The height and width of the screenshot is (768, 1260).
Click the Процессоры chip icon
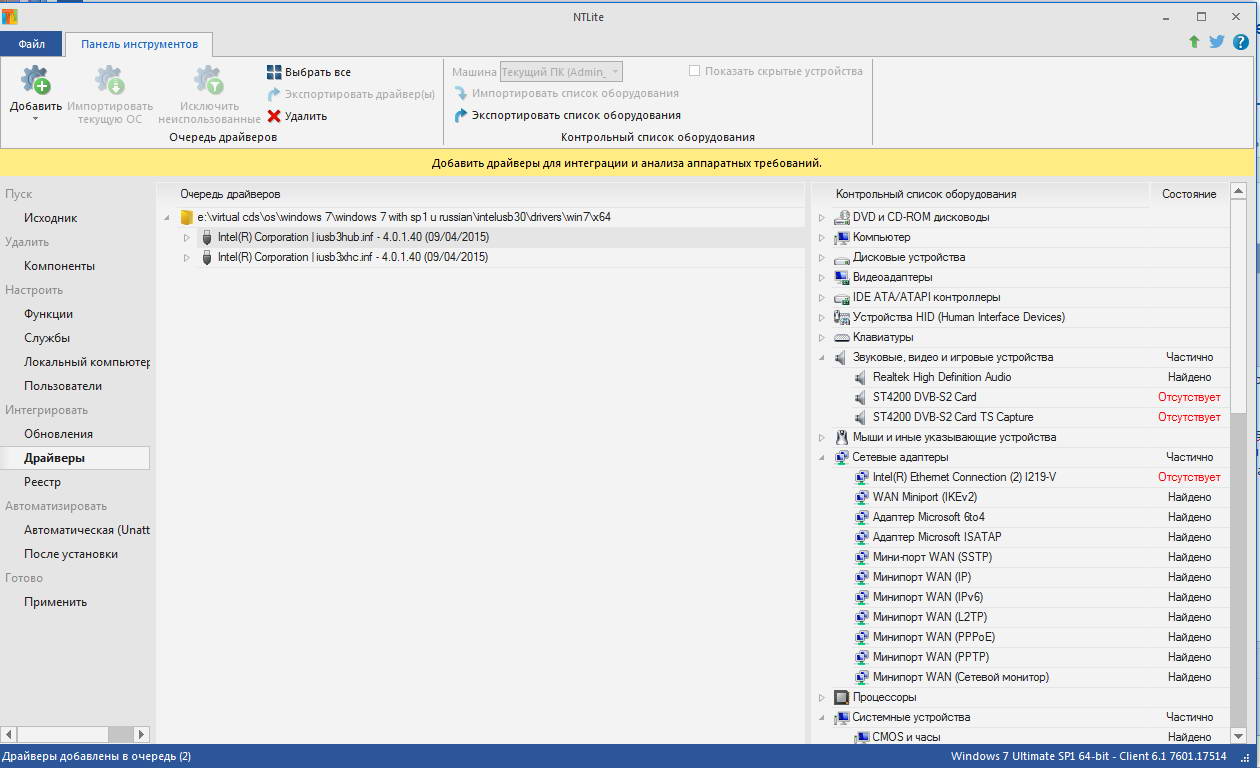click(x=841, y=697)
